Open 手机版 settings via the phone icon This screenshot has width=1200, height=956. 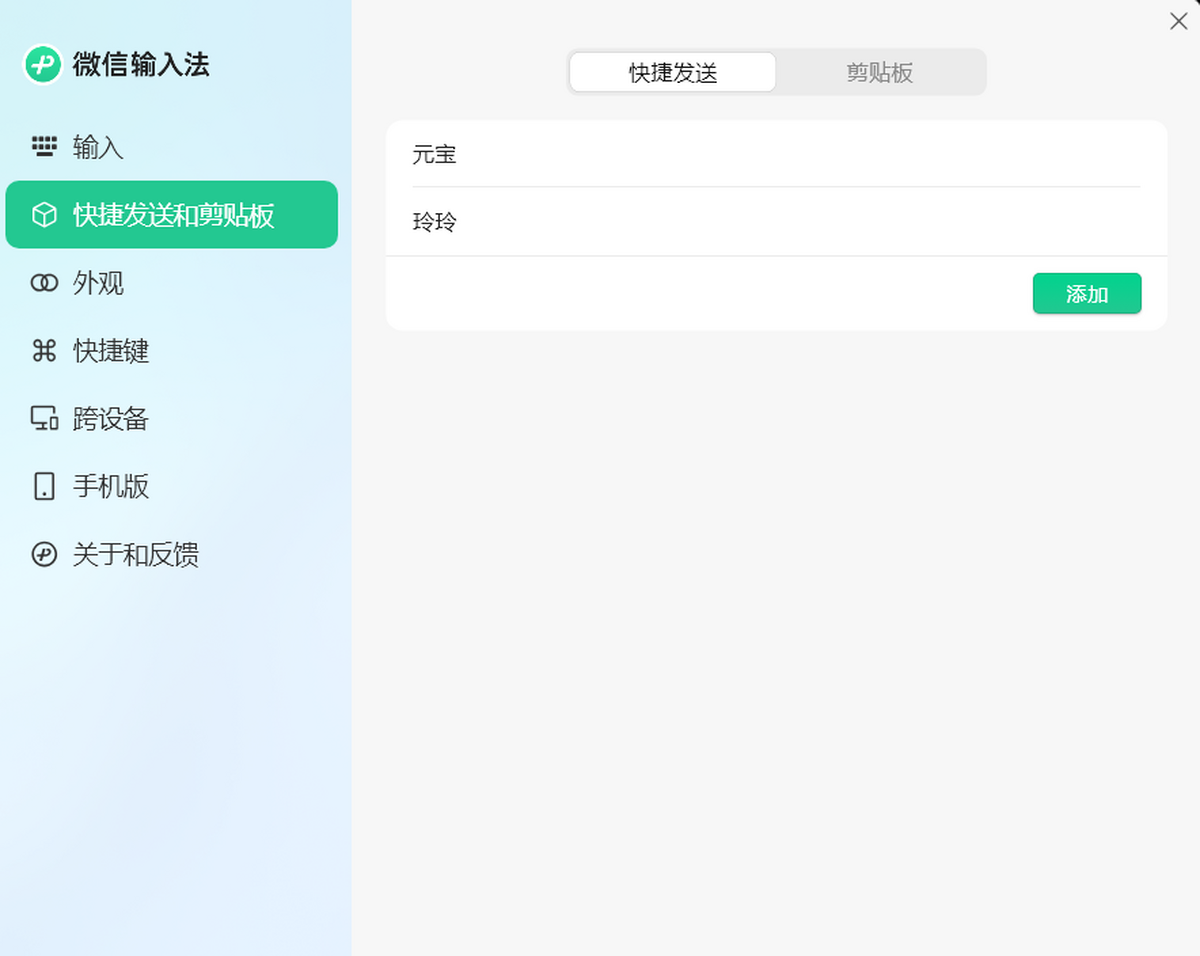coord(44,487)
